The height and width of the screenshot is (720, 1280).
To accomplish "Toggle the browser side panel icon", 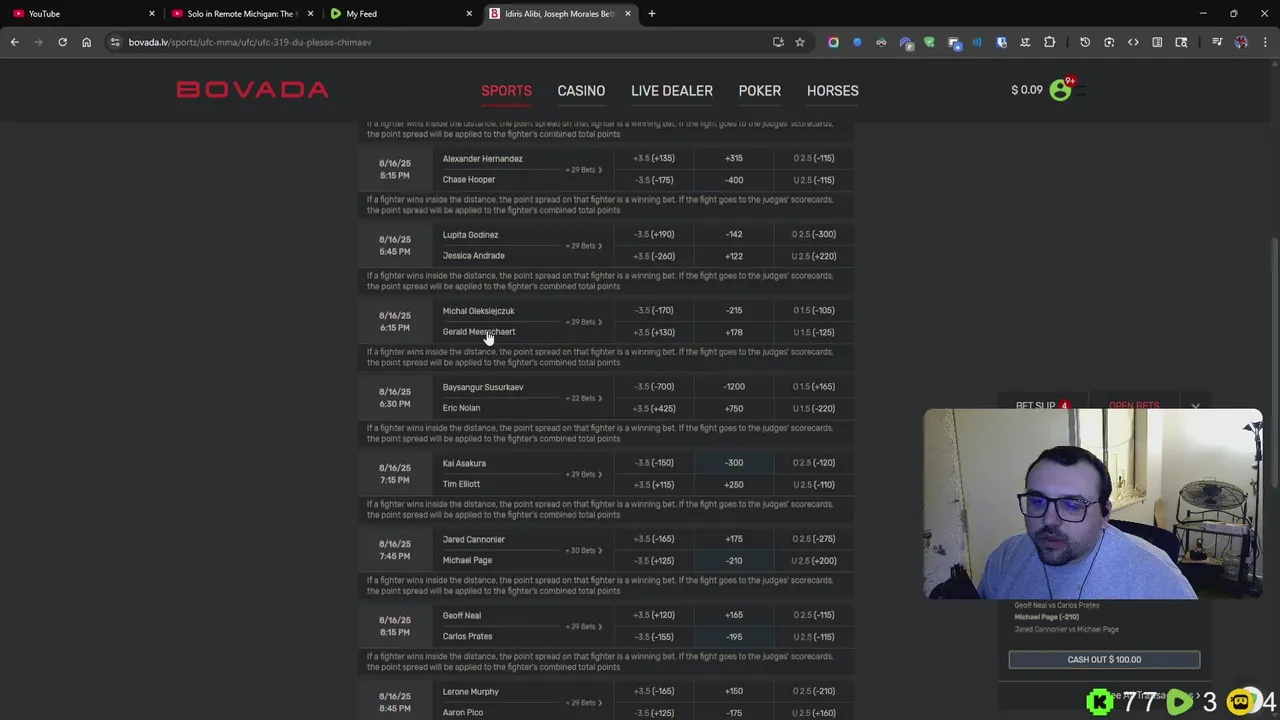I will (1157, 42).
